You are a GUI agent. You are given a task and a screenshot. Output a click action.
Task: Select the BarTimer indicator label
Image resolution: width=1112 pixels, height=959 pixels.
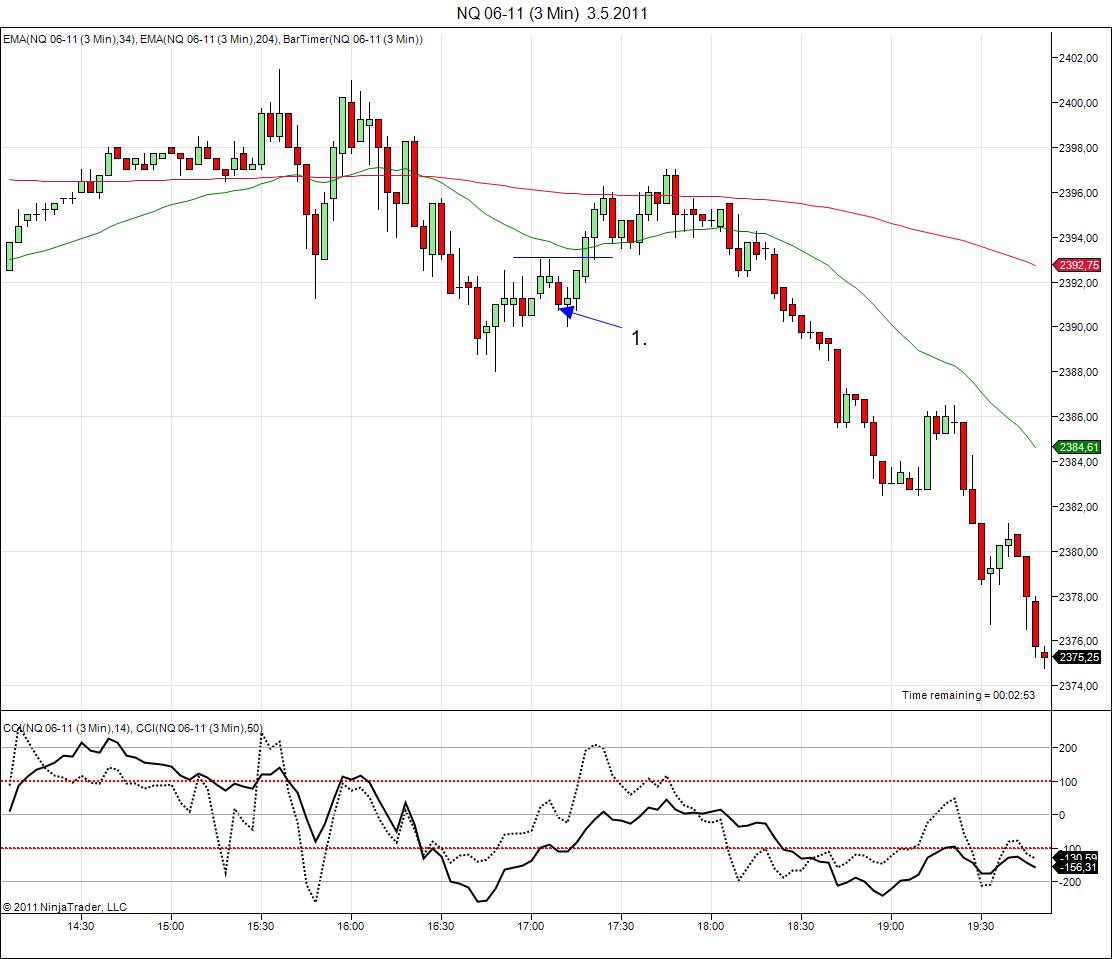tap(352, 40)
